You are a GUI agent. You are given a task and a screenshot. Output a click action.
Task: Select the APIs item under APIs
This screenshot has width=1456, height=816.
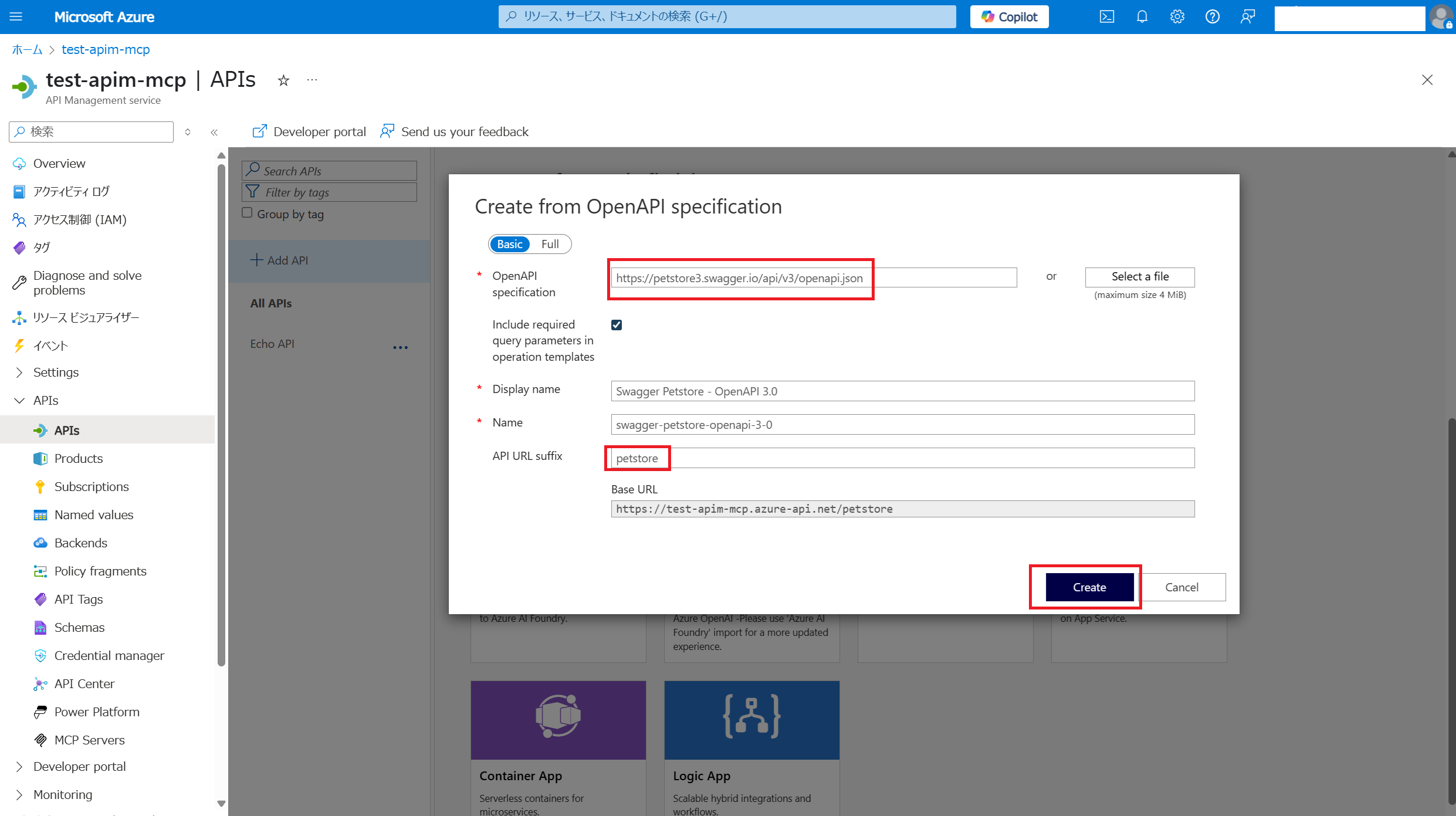[x=67, y=430]
